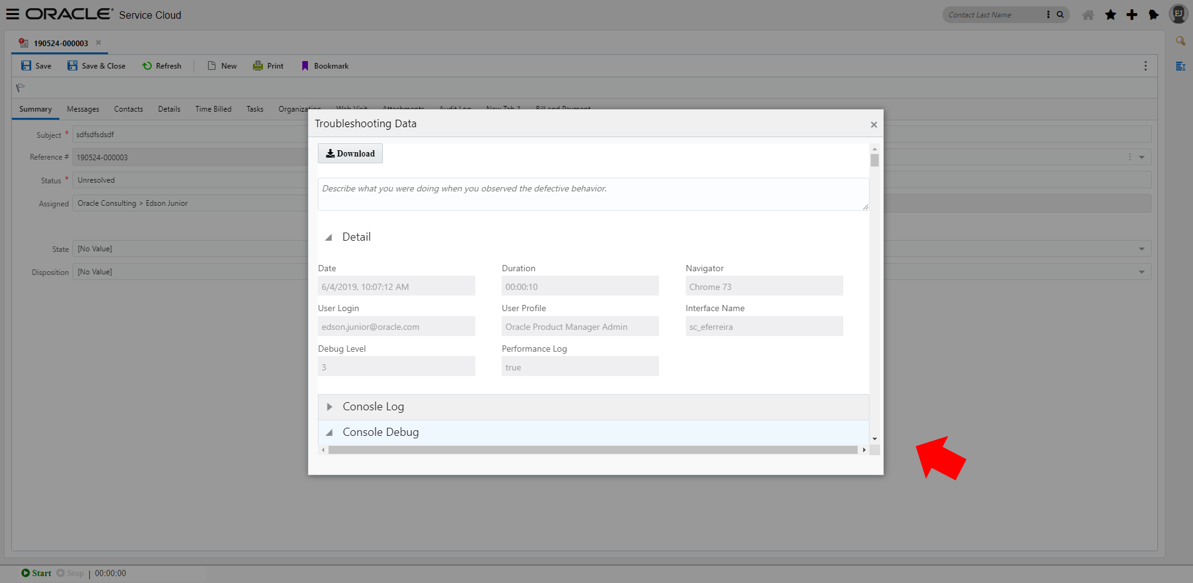Open the Disposition dropdown arrow
The image size is (1193, 583).
(1141, 272)
